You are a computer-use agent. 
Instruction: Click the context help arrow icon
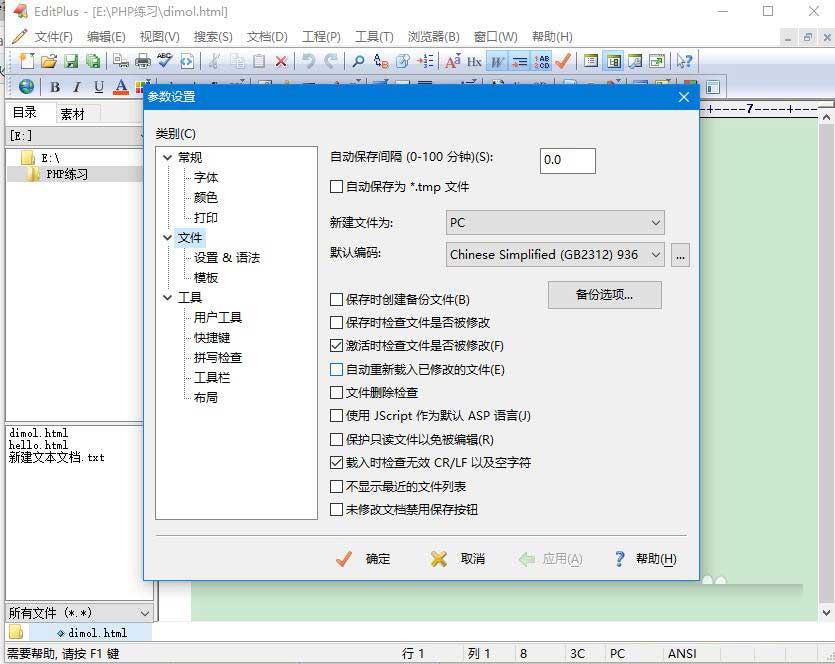click(x=684, y=62)
